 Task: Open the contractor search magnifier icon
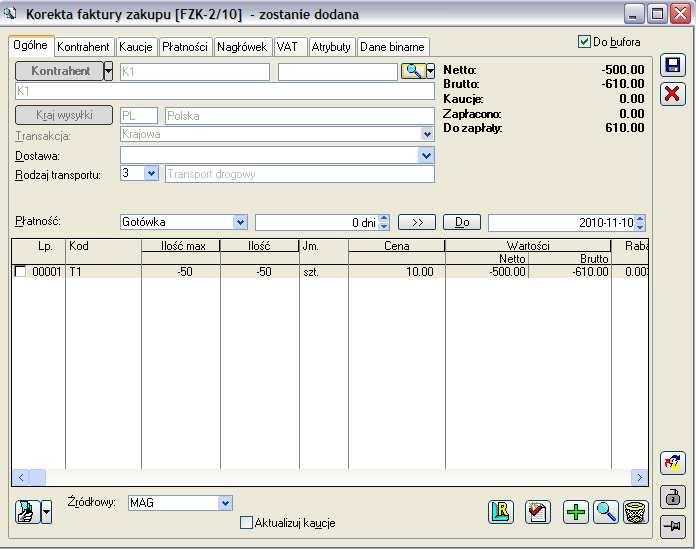[413, 71]
